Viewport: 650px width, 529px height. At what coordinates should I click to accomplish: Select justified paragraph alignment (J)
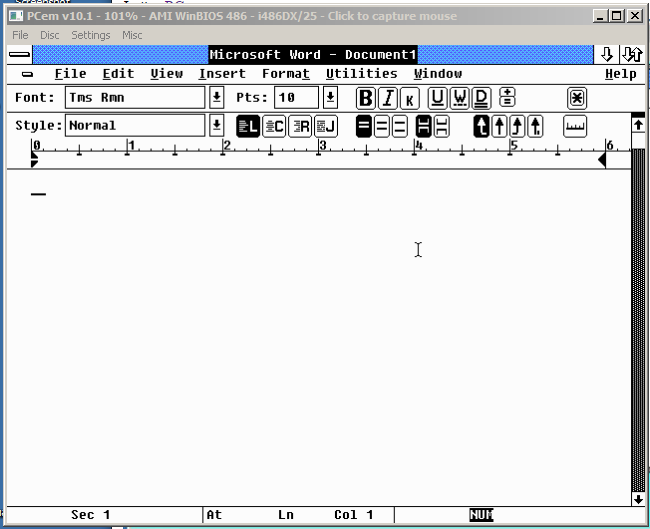(326, 126)
